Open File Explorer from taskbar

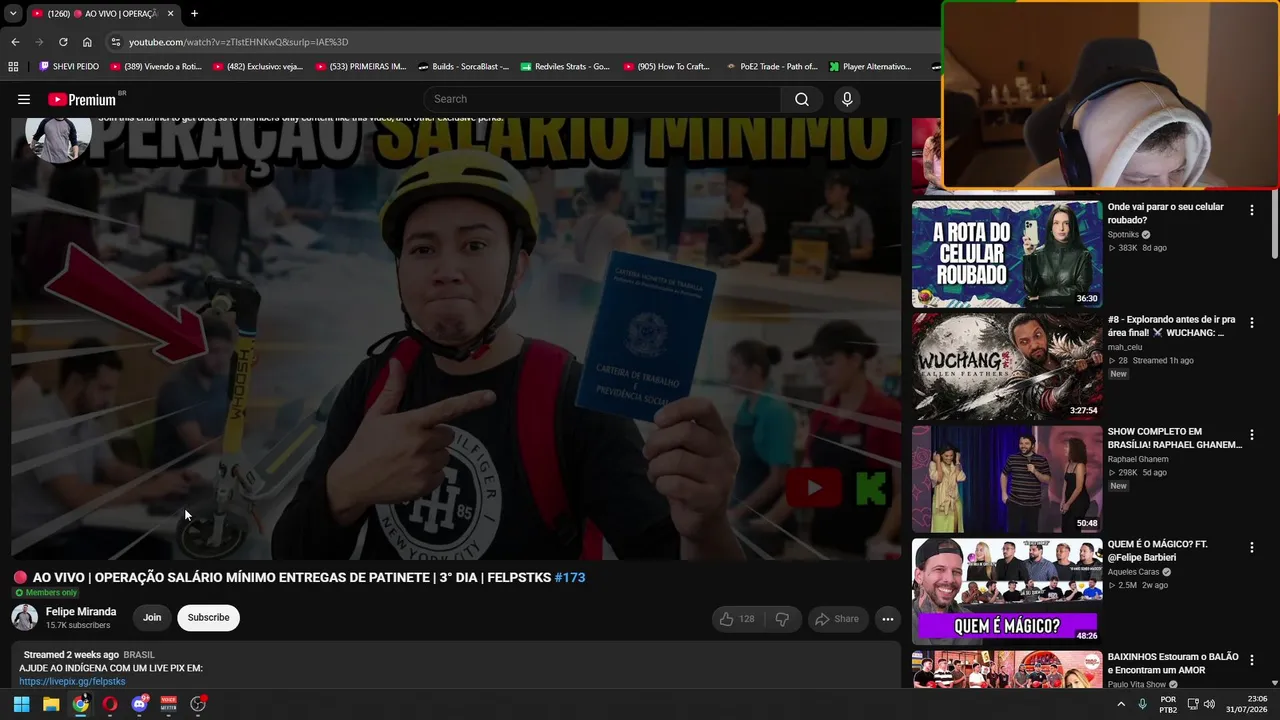[x=51, y=704]
